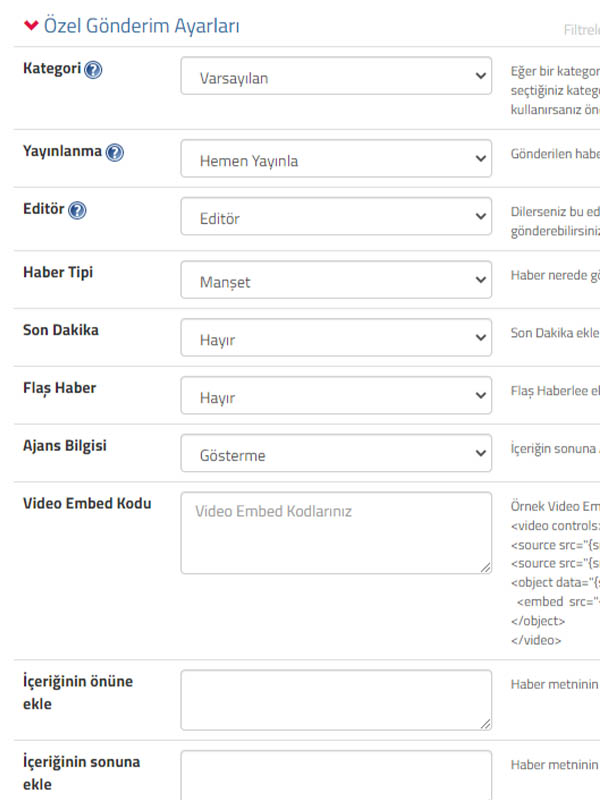Click the red chevron before Özel Gönderim Ayarları
This screenshot has width=600, height=800.
pyautogui.click(x=31, y=25)
